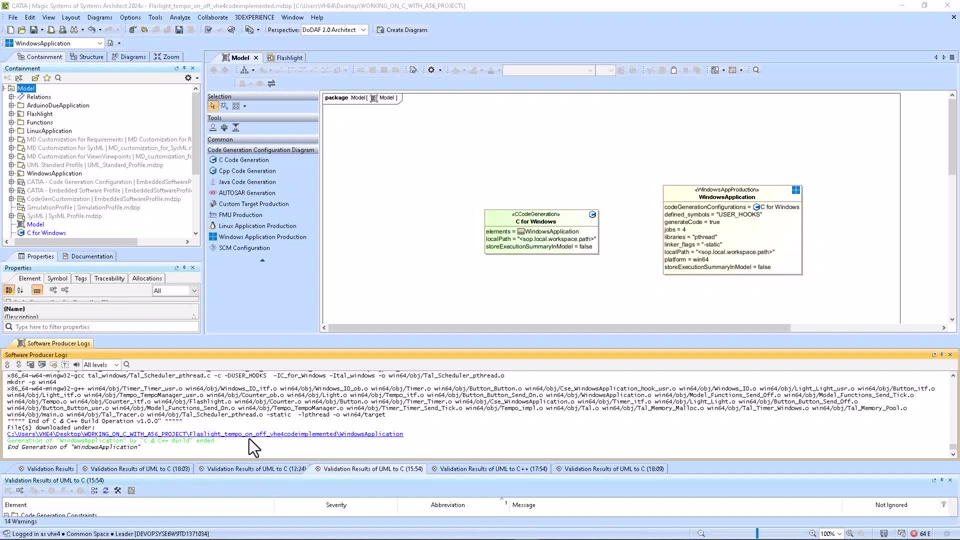Open the generated WindowsApplication folder link

tap(205, 434)
